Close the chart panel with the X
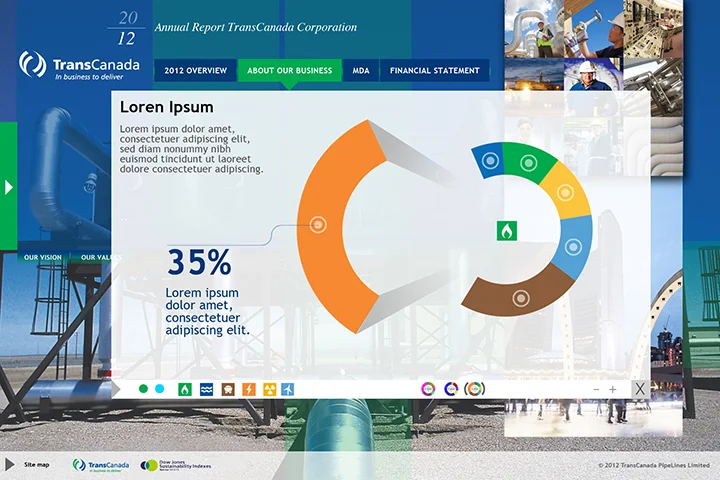Screen dimensions: 720x480 (x=640, y=389)
